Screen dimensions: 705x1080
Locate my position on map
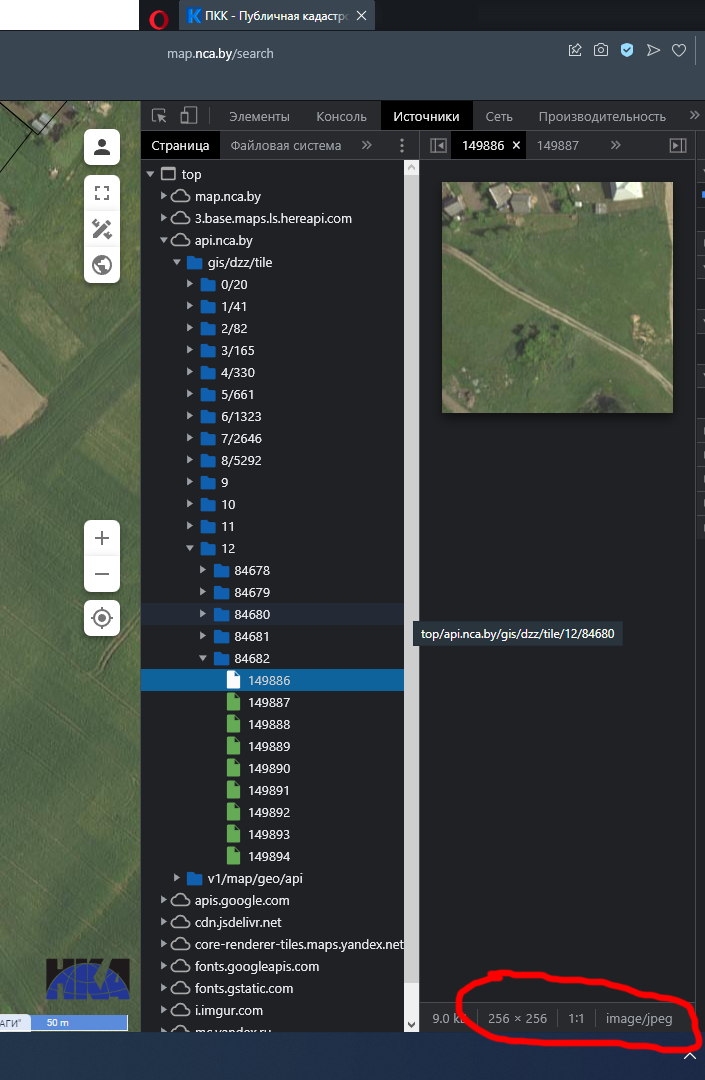click(x=101, y=618)
